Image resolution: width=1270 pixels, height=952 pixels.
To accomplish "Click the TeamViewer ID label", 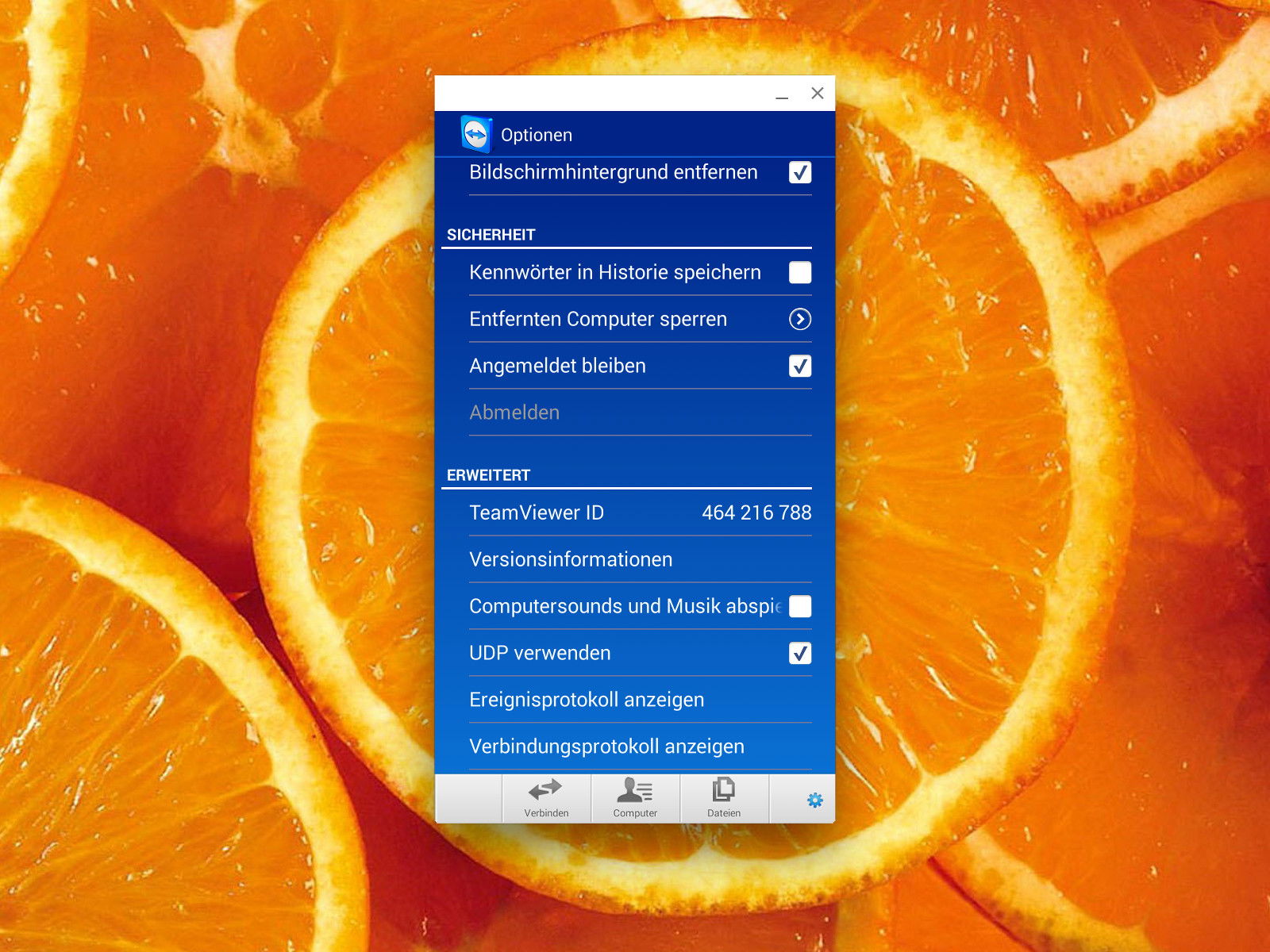I will pyautogui.click(x=537, y=512).
